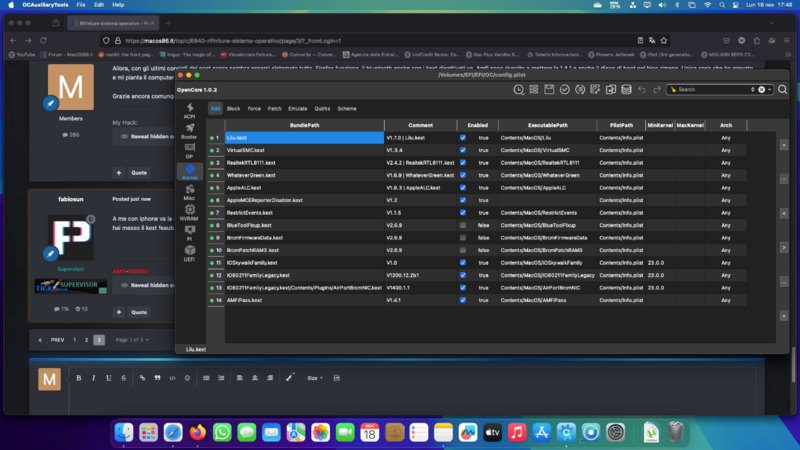Screen dimensions: 800x450
Task: Toggle bold in forum editor
Action: 79,378
